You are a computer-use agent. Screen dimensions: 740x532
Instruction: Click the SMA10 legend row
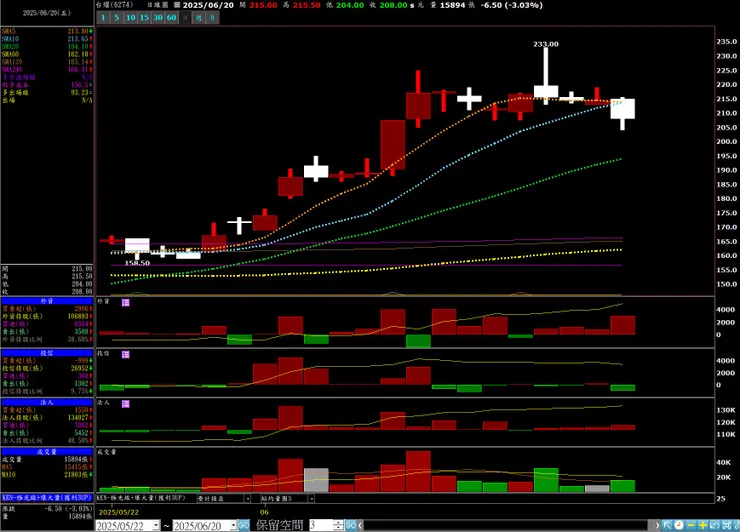coord(47,39)
